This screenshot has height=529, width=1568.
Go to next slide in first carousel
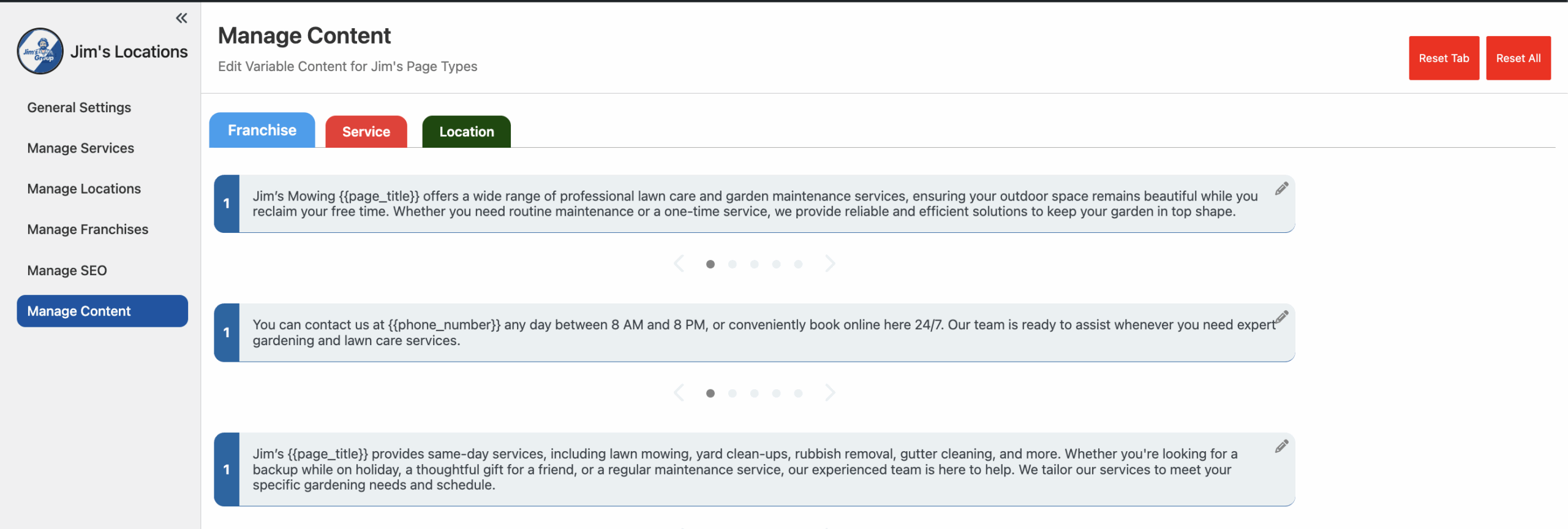[x=830, y=264]
